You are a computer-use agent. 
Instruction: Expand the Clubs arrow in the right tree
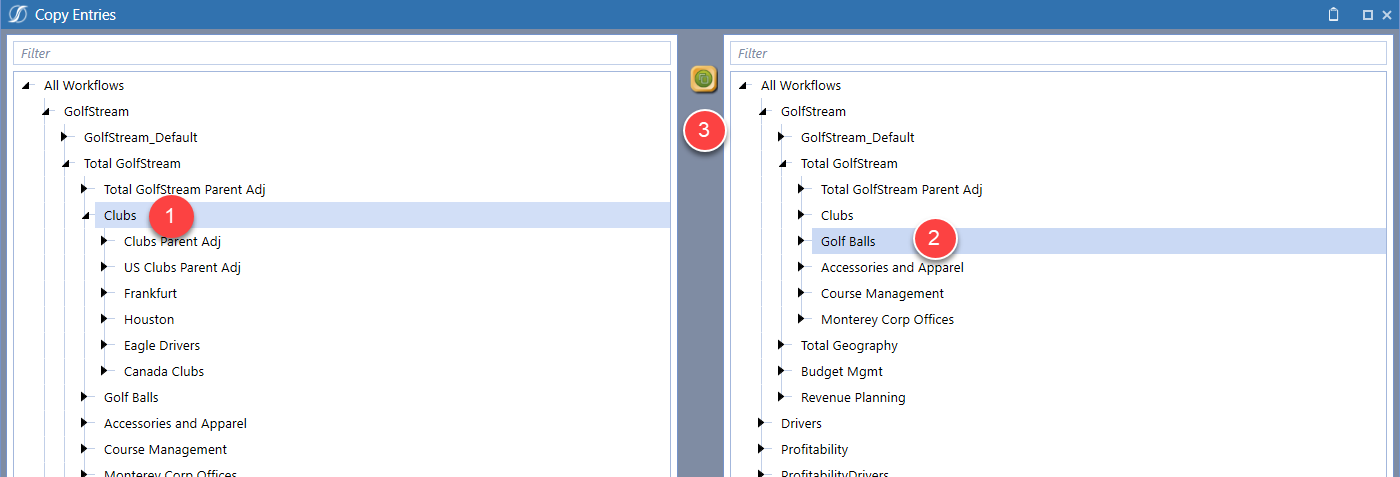pyautogui.click(x=802, y=215)
